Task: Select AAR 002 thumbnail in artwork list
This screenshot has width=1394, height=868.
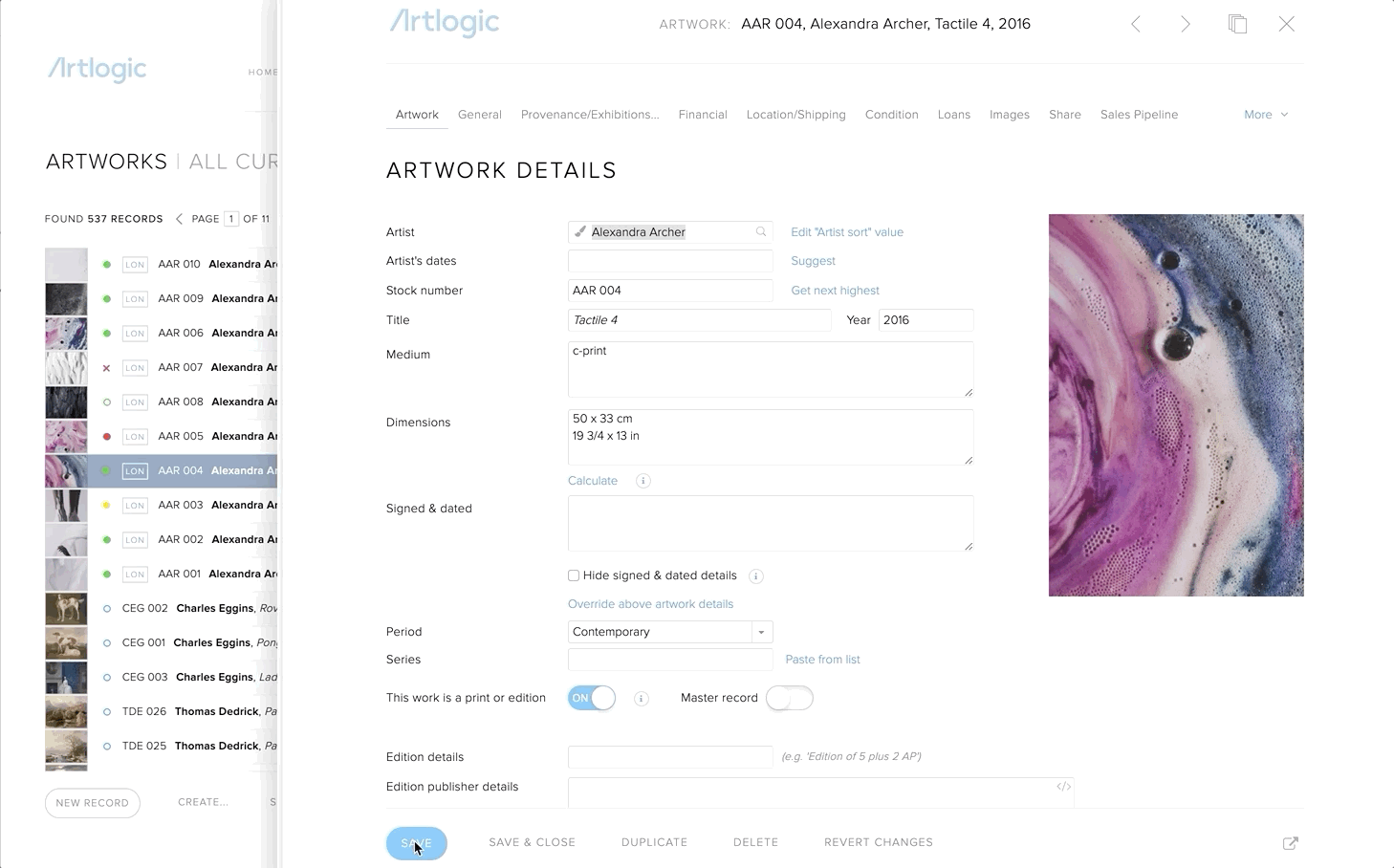Action: coord(66,540)
